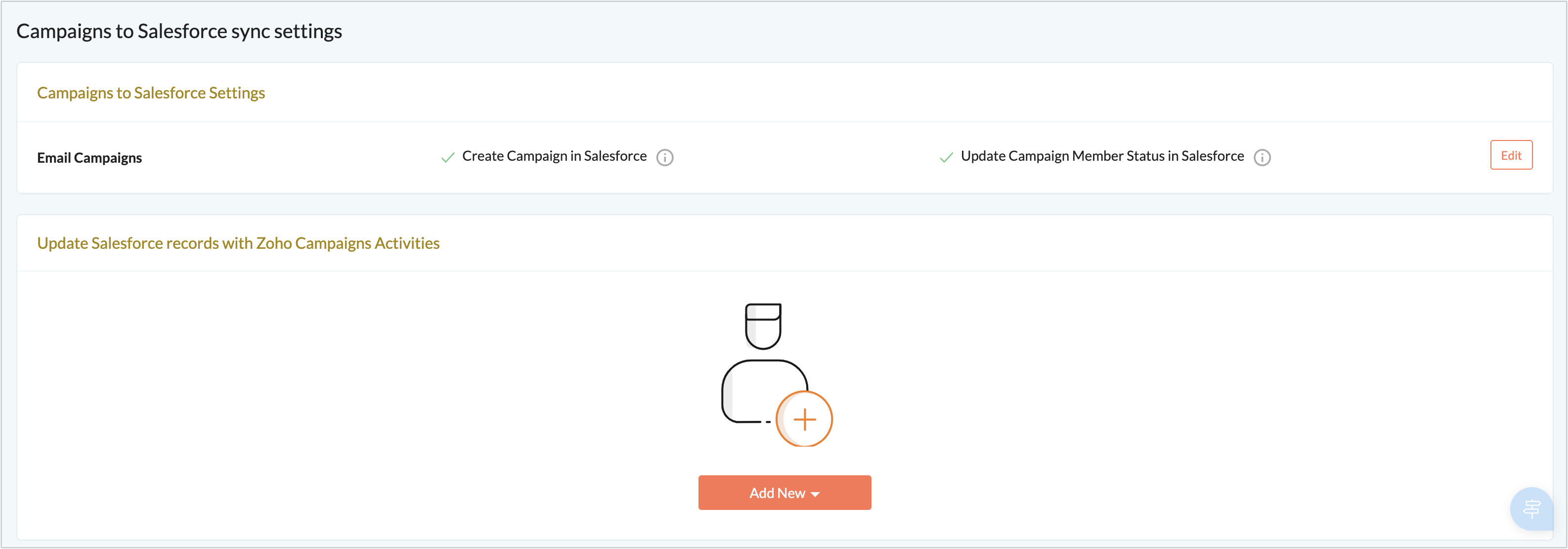The image size is (1568, 549).
Task: Click info icon beside Update Campaign Member Status
Action: (1262, 157)
